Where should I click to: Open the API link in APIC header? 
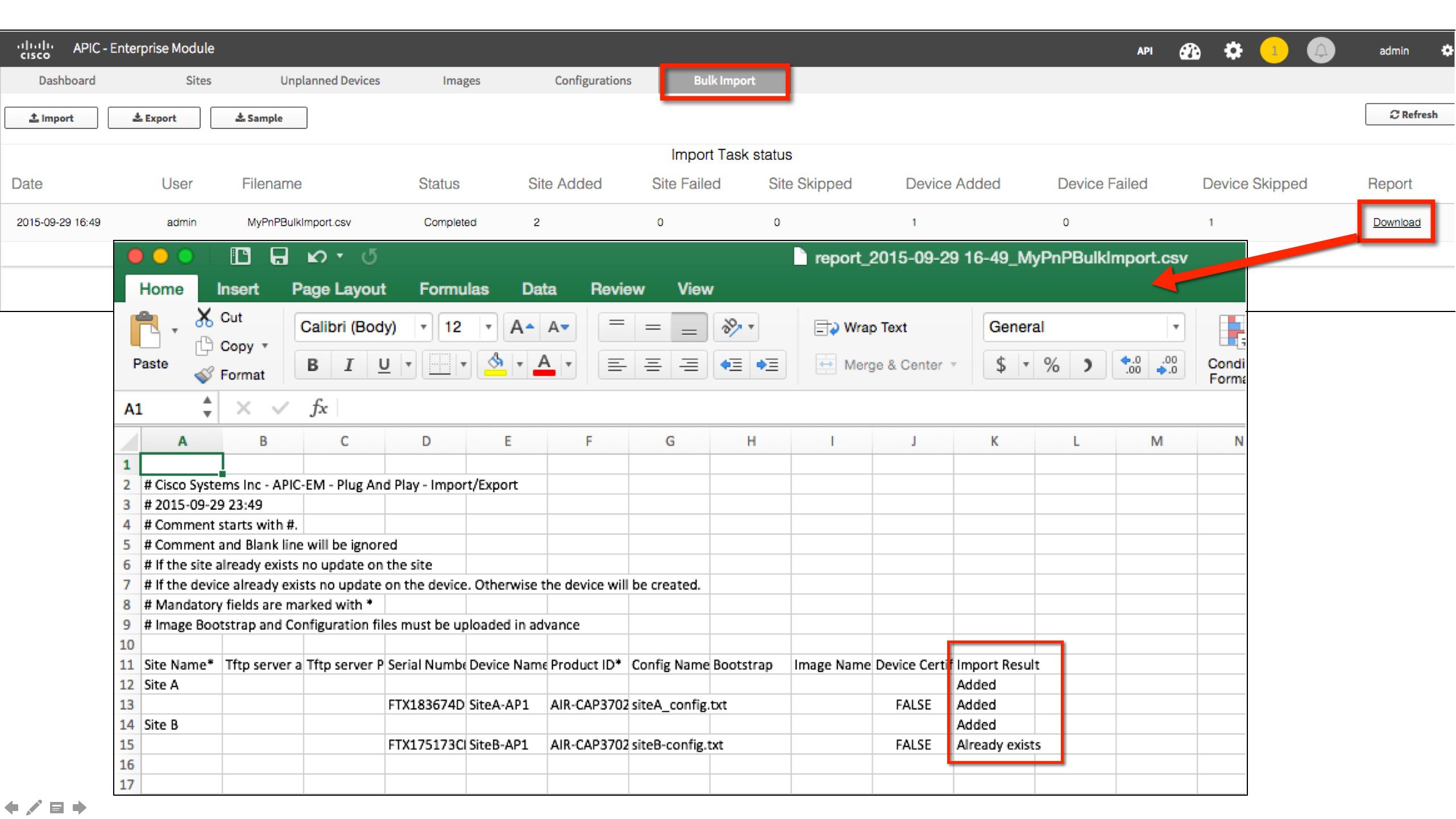coord(1144,51)
